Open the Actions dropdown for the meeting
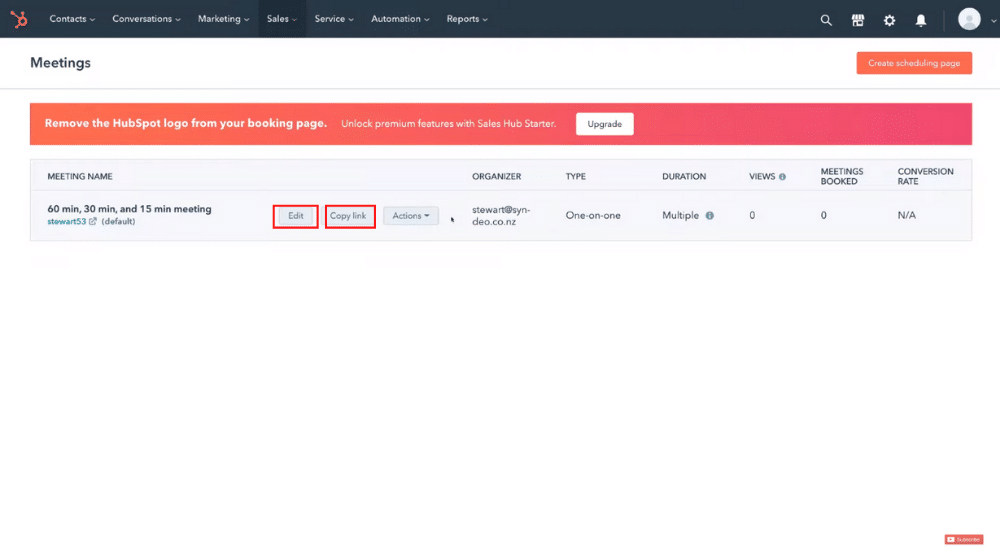The width and height of the screenshot is (1000, 556). [x=411, y=216]
